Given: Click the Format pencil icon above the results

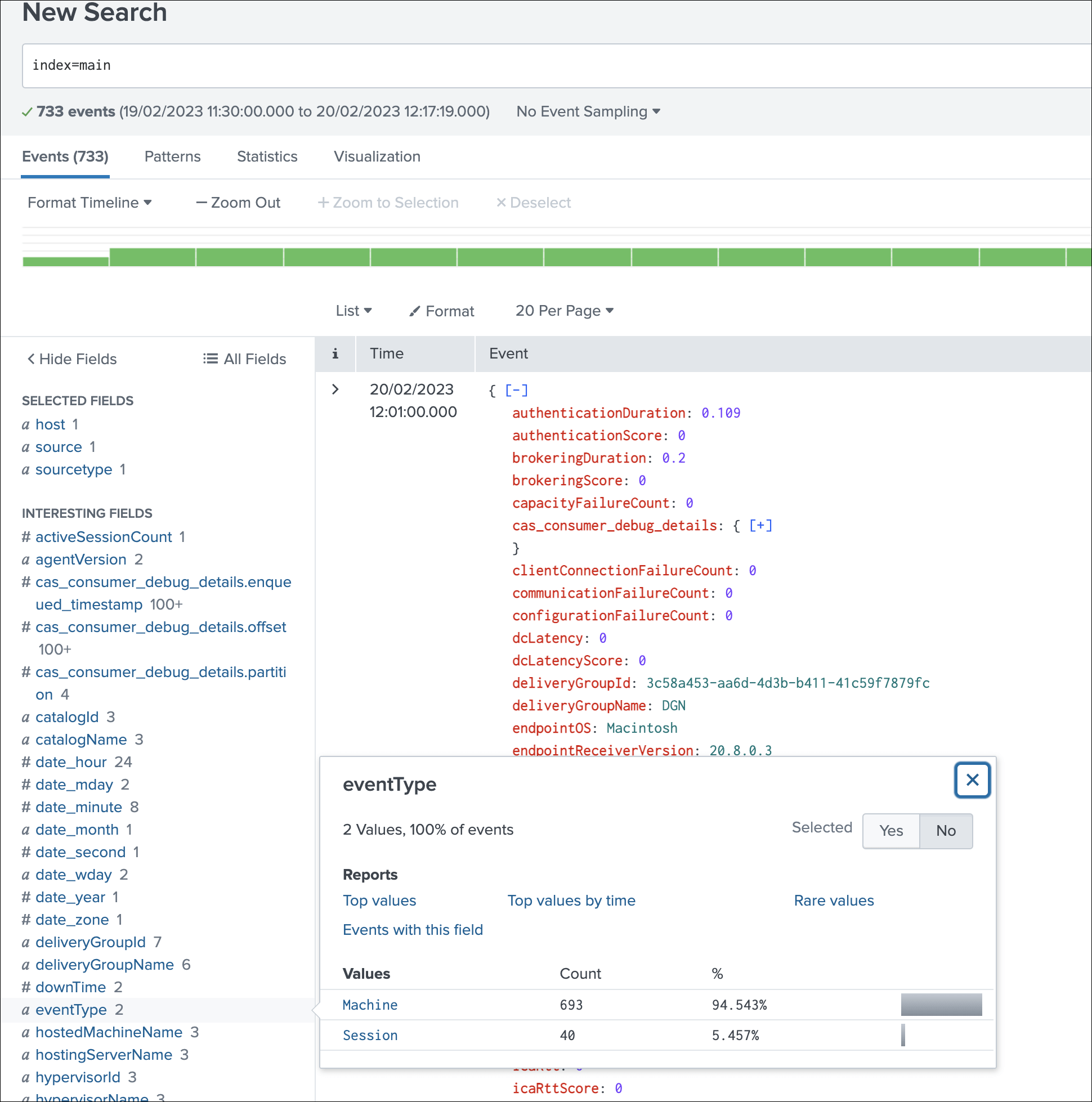Looking at the screenshot, I should pyautogui.click(x=415, y=311).
